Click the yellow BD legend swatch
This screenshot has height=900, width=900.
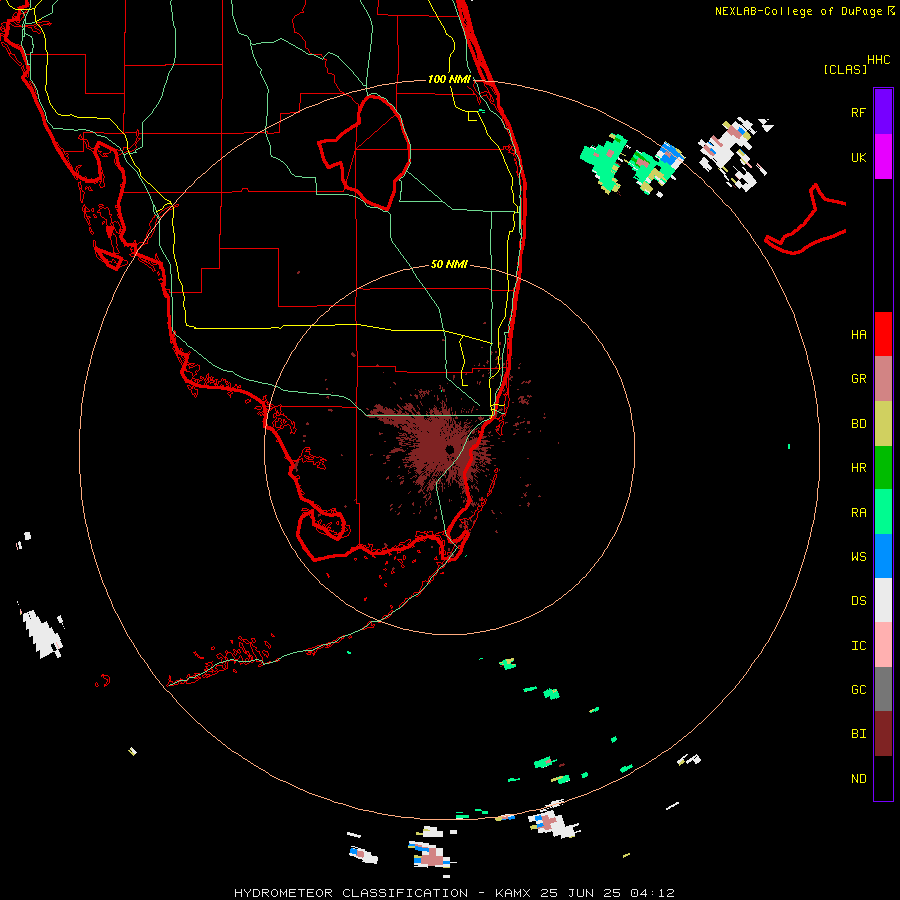(883, 424)
